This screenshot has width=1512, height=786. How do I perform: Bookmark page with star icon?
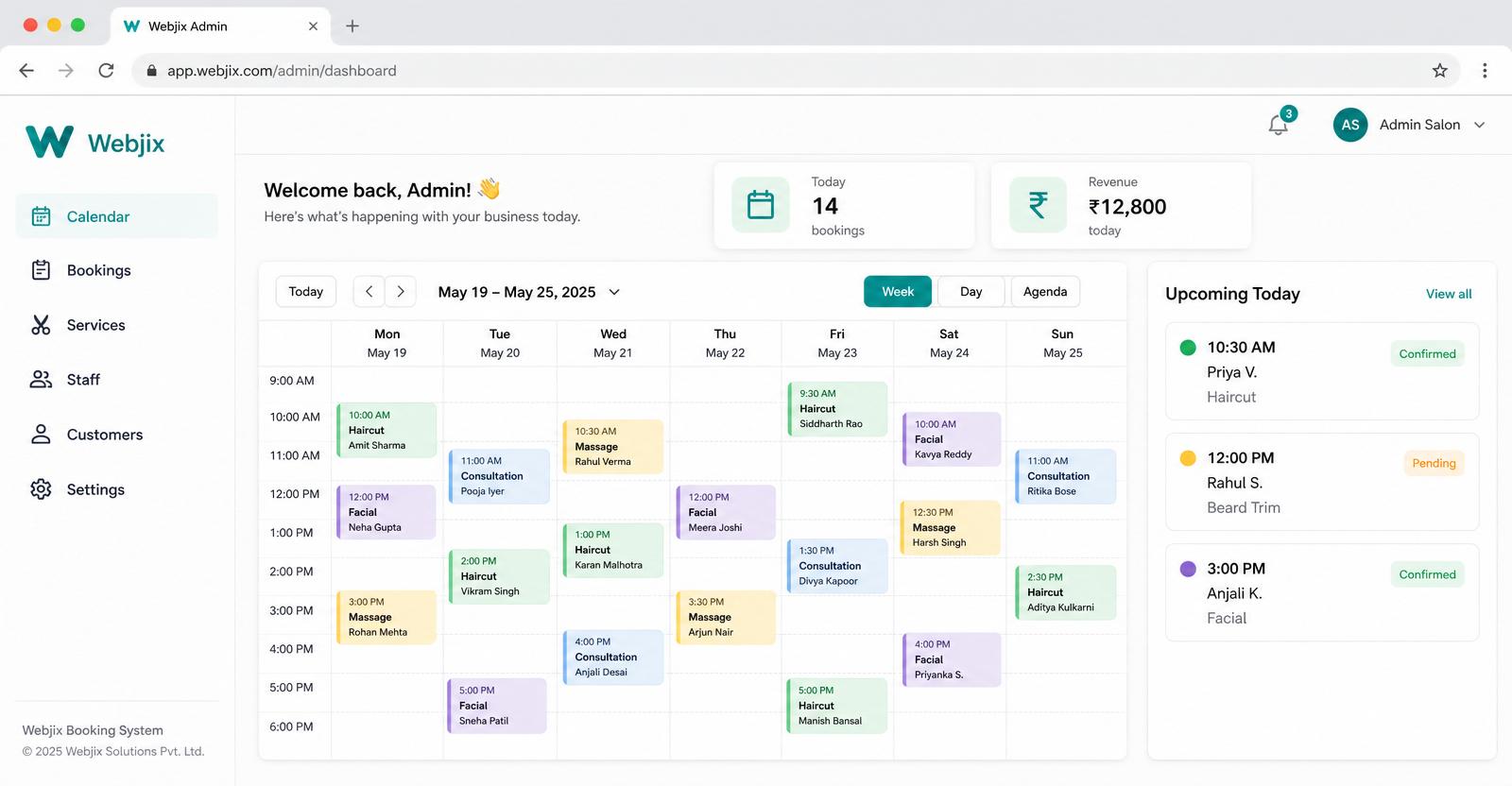1439,71
